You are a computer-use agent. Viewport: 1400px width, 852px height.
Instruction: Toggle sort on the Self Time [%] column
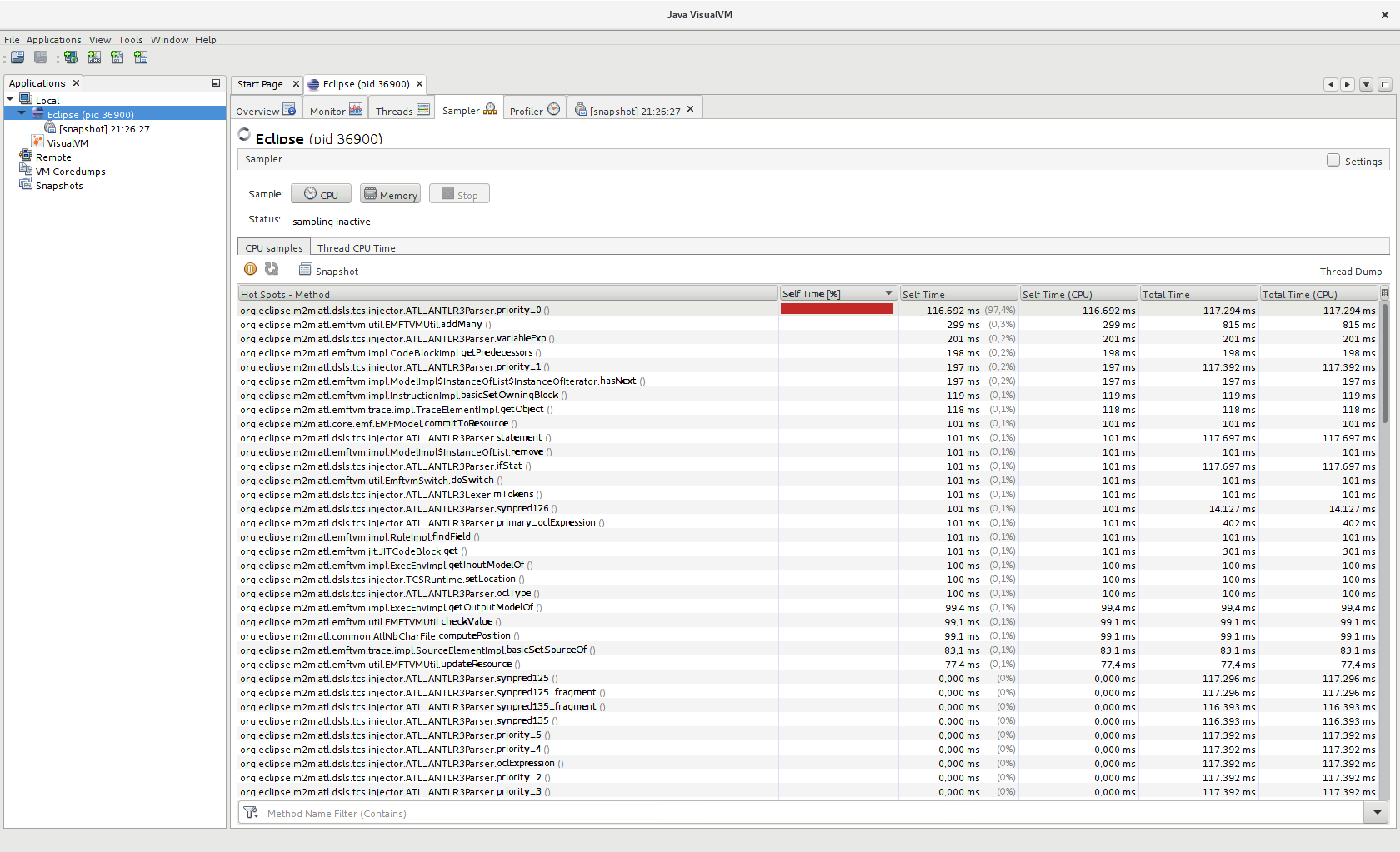(837, 294)
